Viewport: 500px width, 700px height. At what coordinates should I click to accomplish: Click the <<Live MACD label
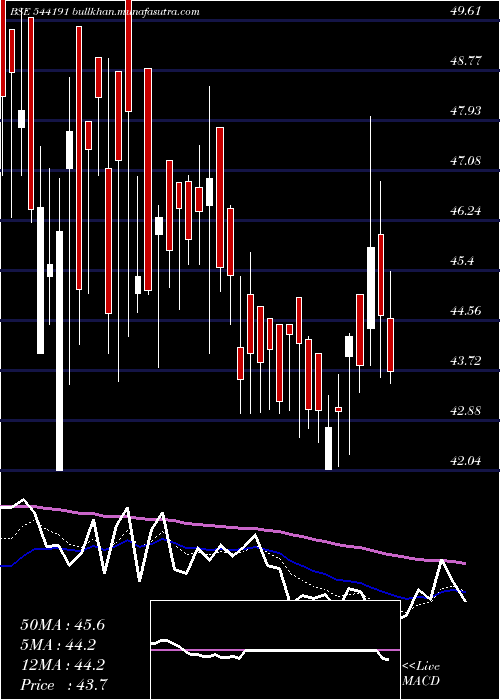(x=421, y=674)
